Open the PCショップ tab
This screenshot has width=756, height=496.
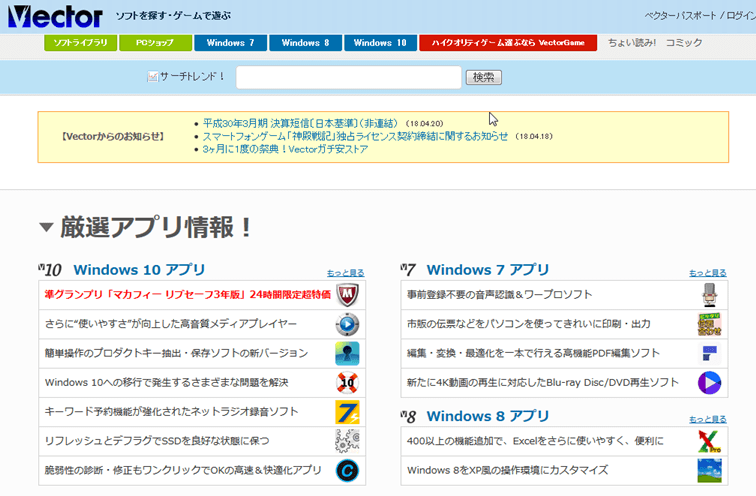point(155,42)
